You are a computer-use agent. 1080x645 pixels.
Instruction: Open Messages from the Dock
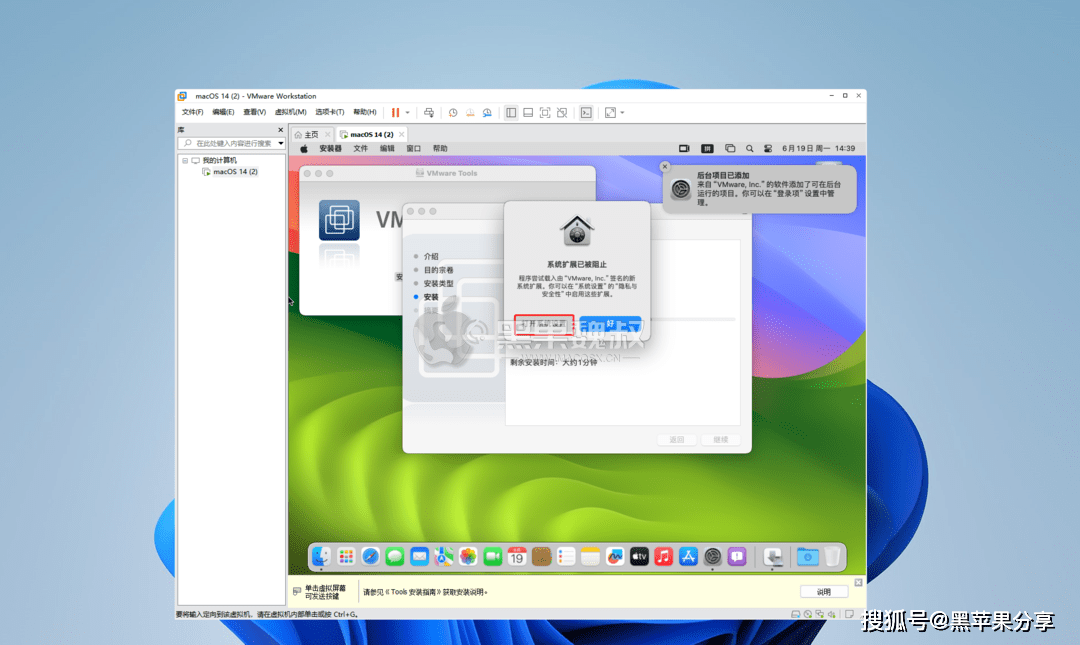point(395,556)
